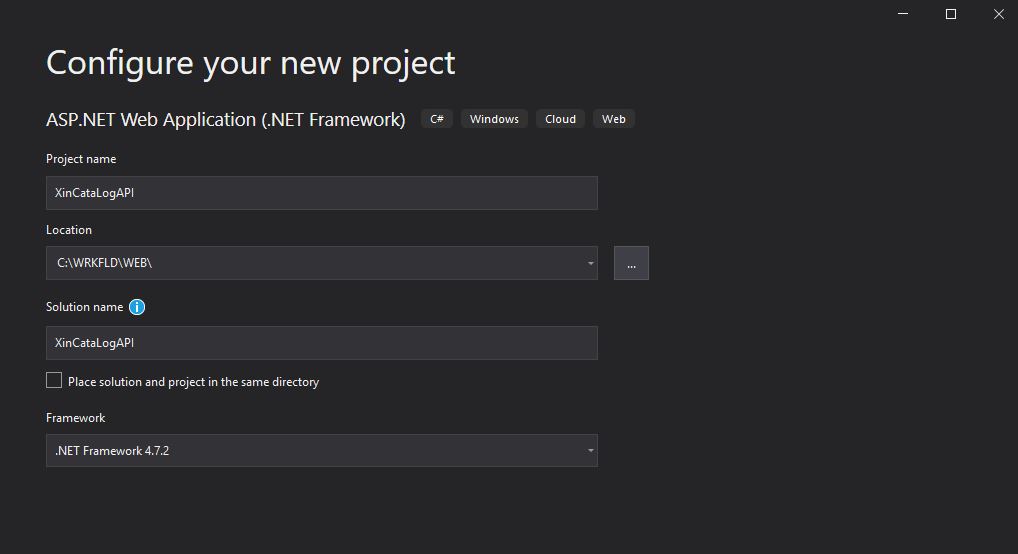Focus the Project name text field

point(321,193)
